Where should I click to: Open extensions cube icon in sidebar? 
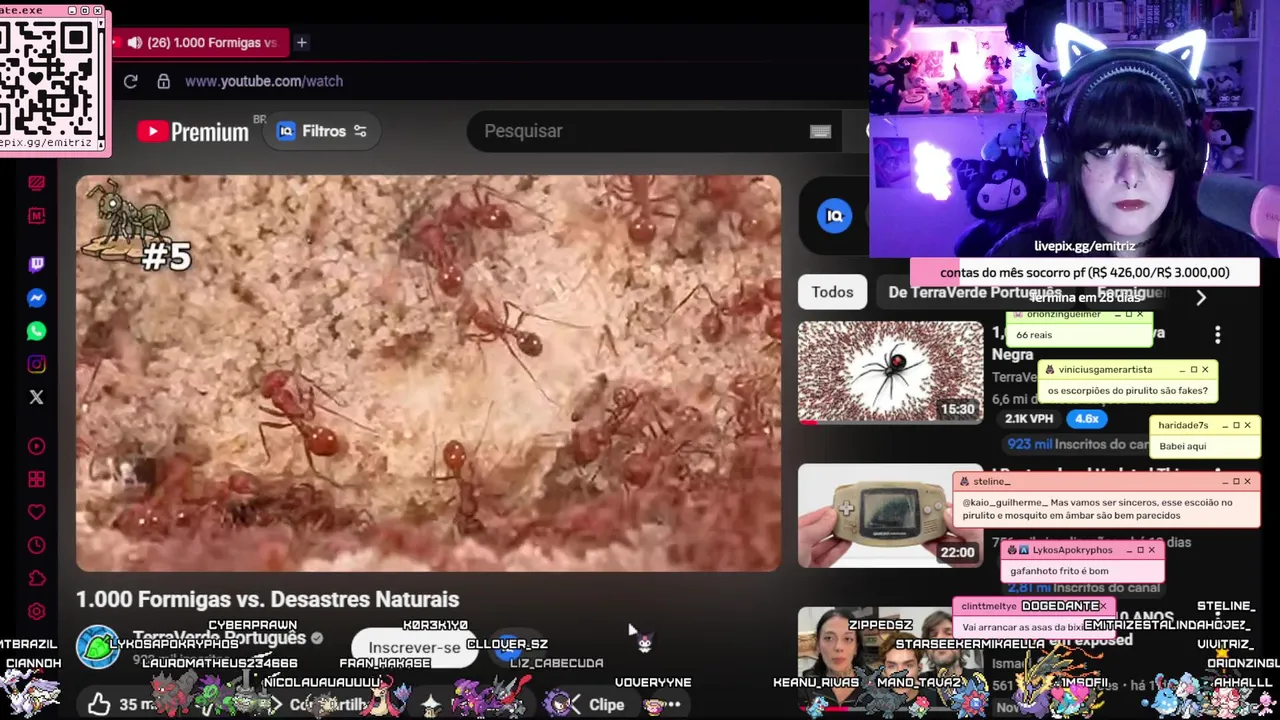tap(37, 578)
